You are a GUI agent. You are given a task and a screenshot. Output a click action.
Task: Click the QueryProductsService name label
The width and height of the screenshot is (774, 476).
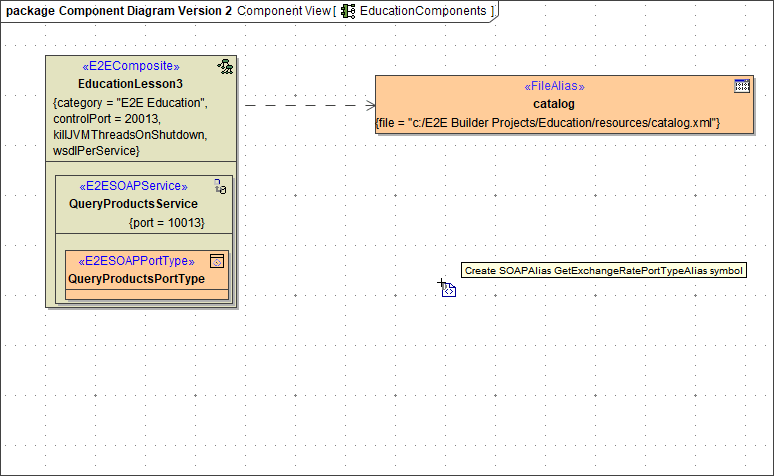(133, 204)
